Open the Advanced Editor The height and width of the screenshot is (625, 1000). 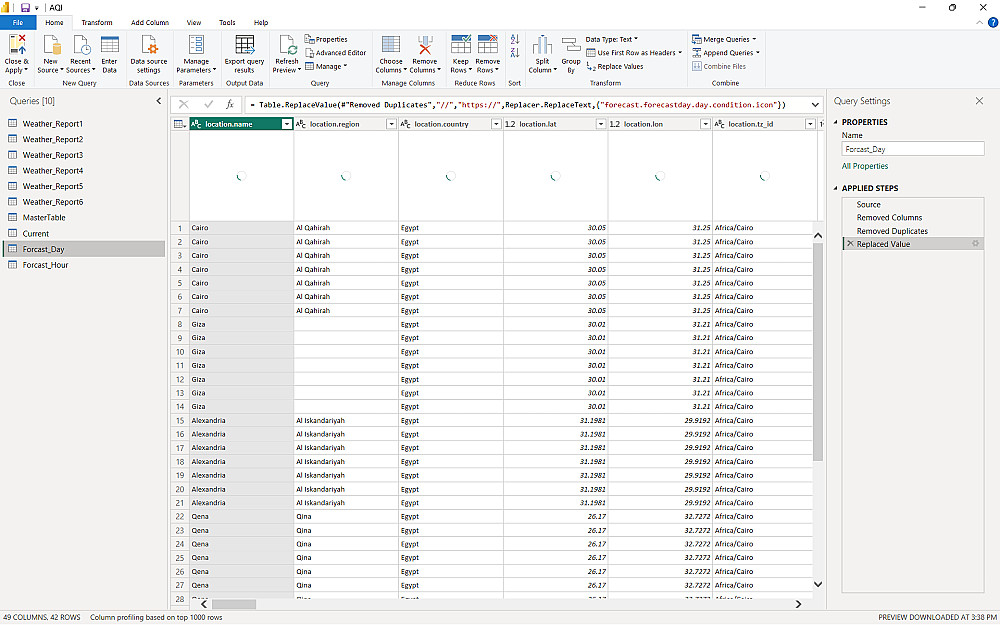pyautogui.click(x=335, y=53)
